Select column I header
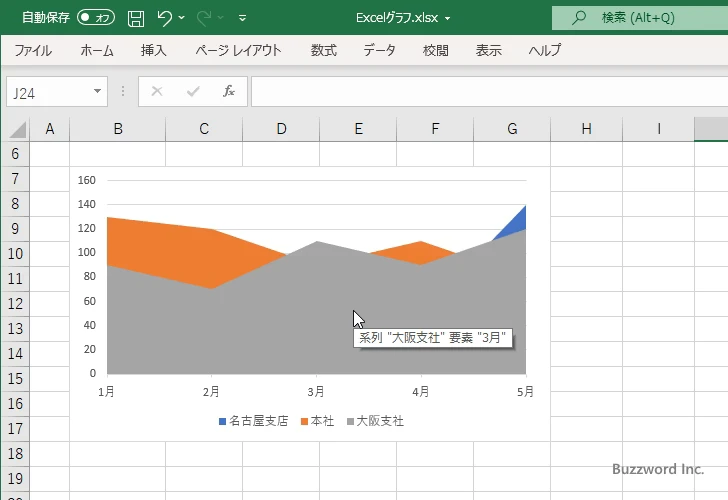Viewport: 728px width, 500px height. click(x=659, y=129)
